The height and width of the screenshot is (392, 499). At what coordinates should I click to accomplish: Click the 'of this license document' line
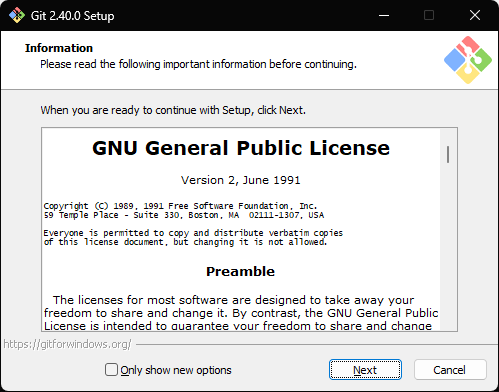click(x=185, y=242)
